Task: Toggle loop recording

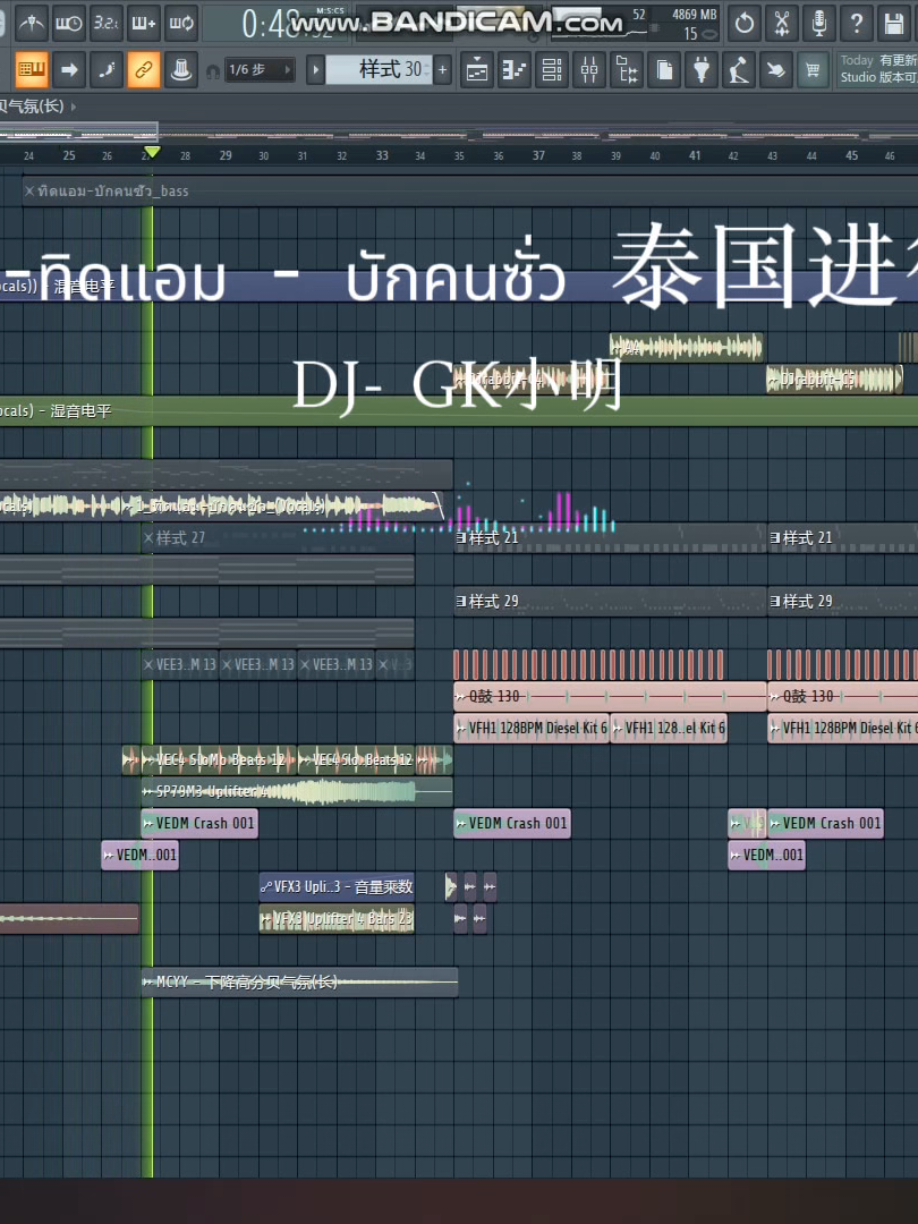Action: 180,23
